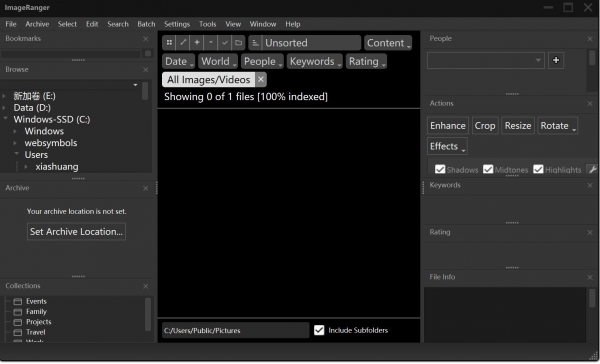The width and height of the screenshot is (600, 364).
Task: Open the wrench settings icon beside Highlights
Action: click(x=592, y=169)
